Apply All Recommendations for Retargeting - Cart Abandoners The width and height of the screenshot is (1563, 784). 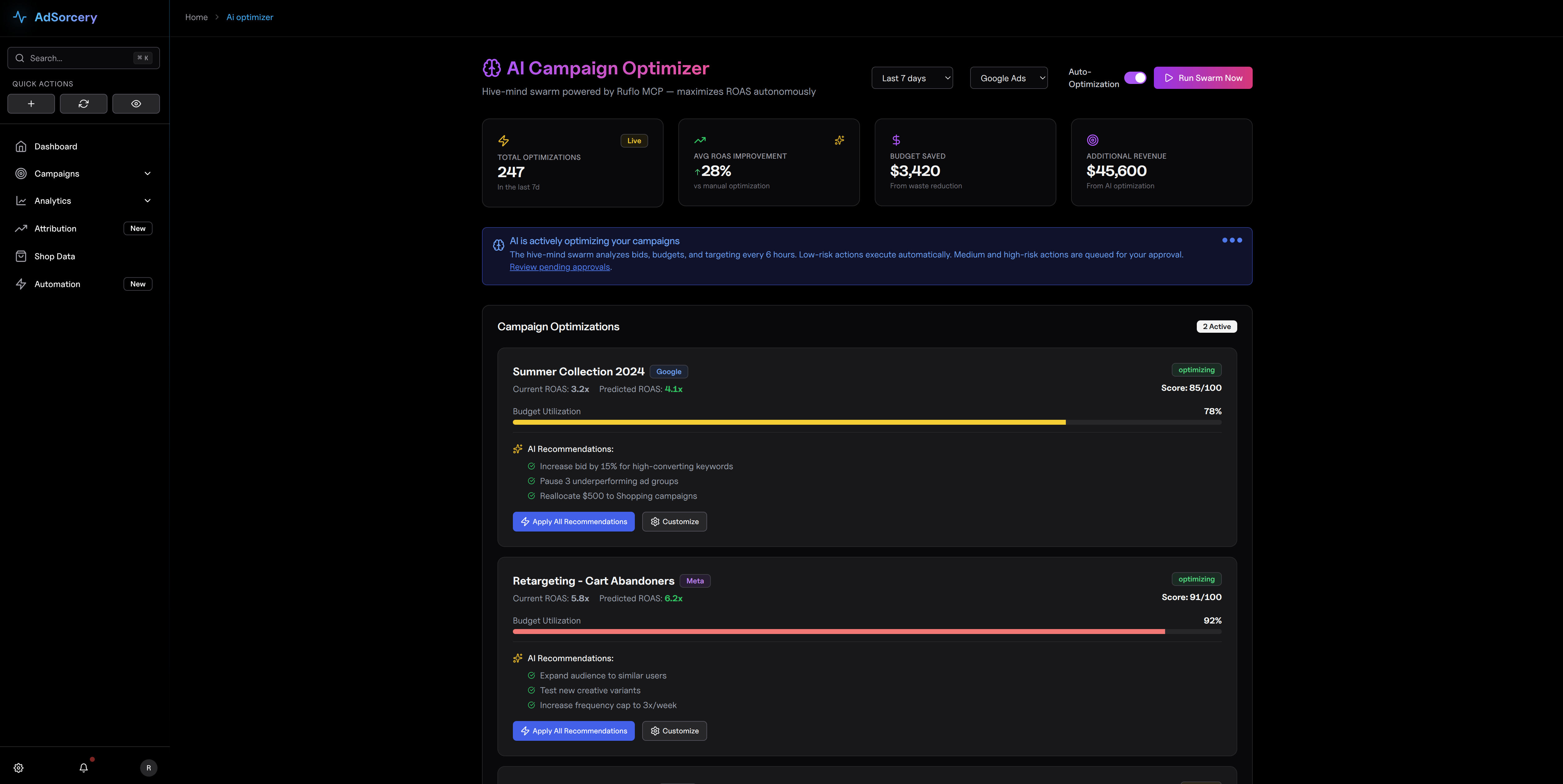pos(573,731)
